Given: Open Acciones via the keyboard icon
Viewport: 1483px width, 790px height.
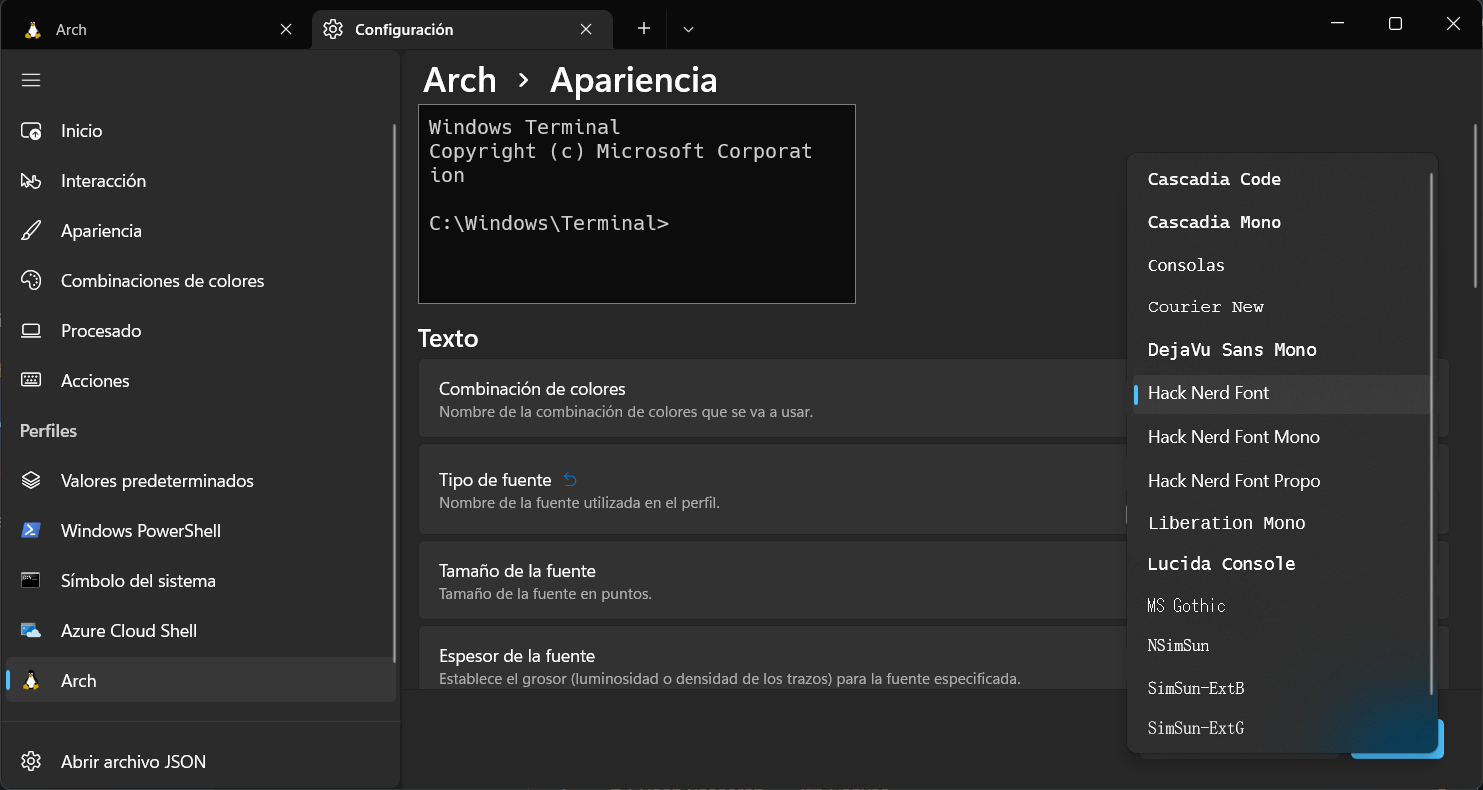Looking at the screenshot, I should (31, 381).
